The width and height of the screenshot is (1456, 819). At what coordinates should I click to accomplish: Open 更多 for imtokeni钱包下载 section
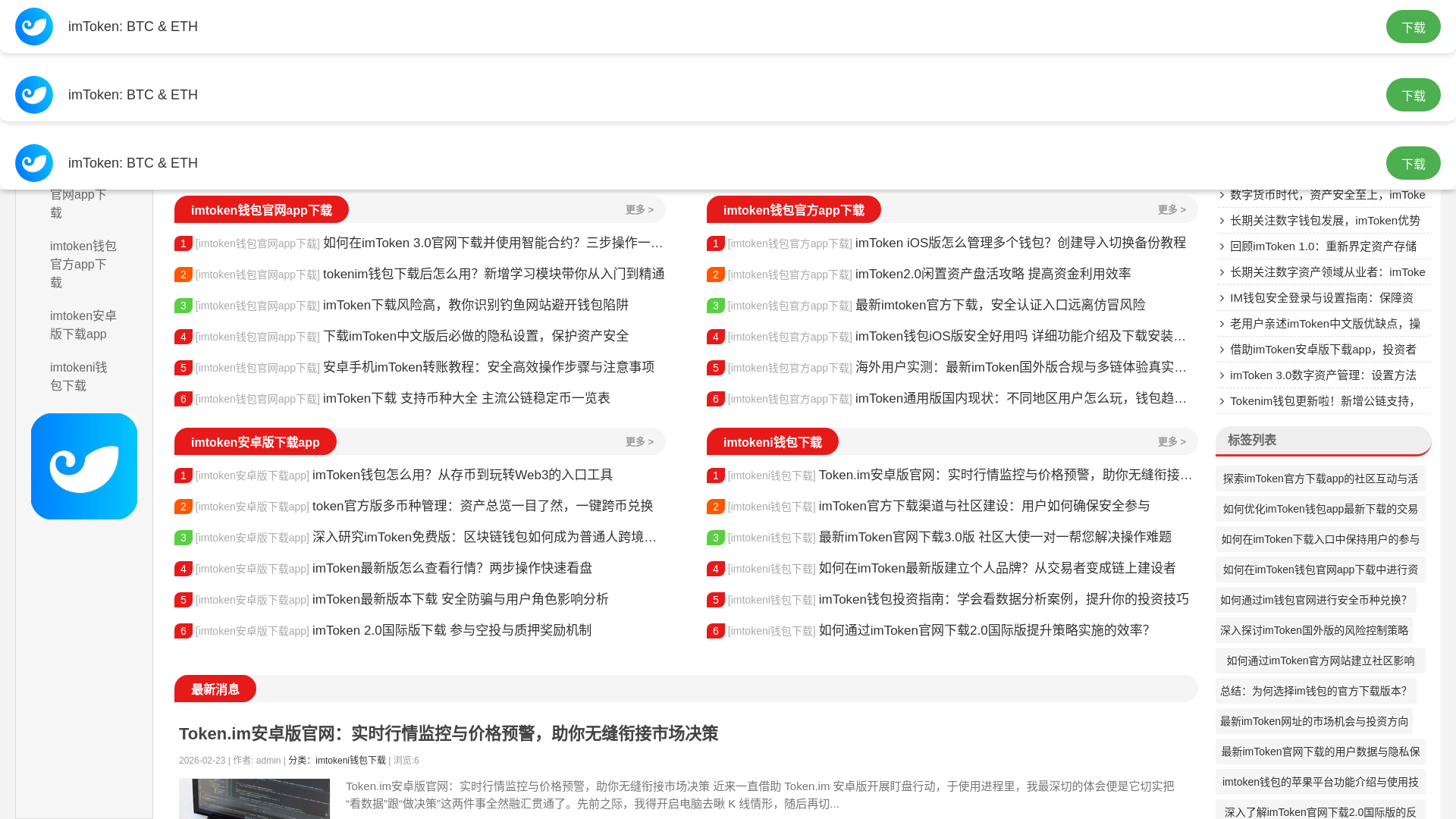[x=1172, y=441]
